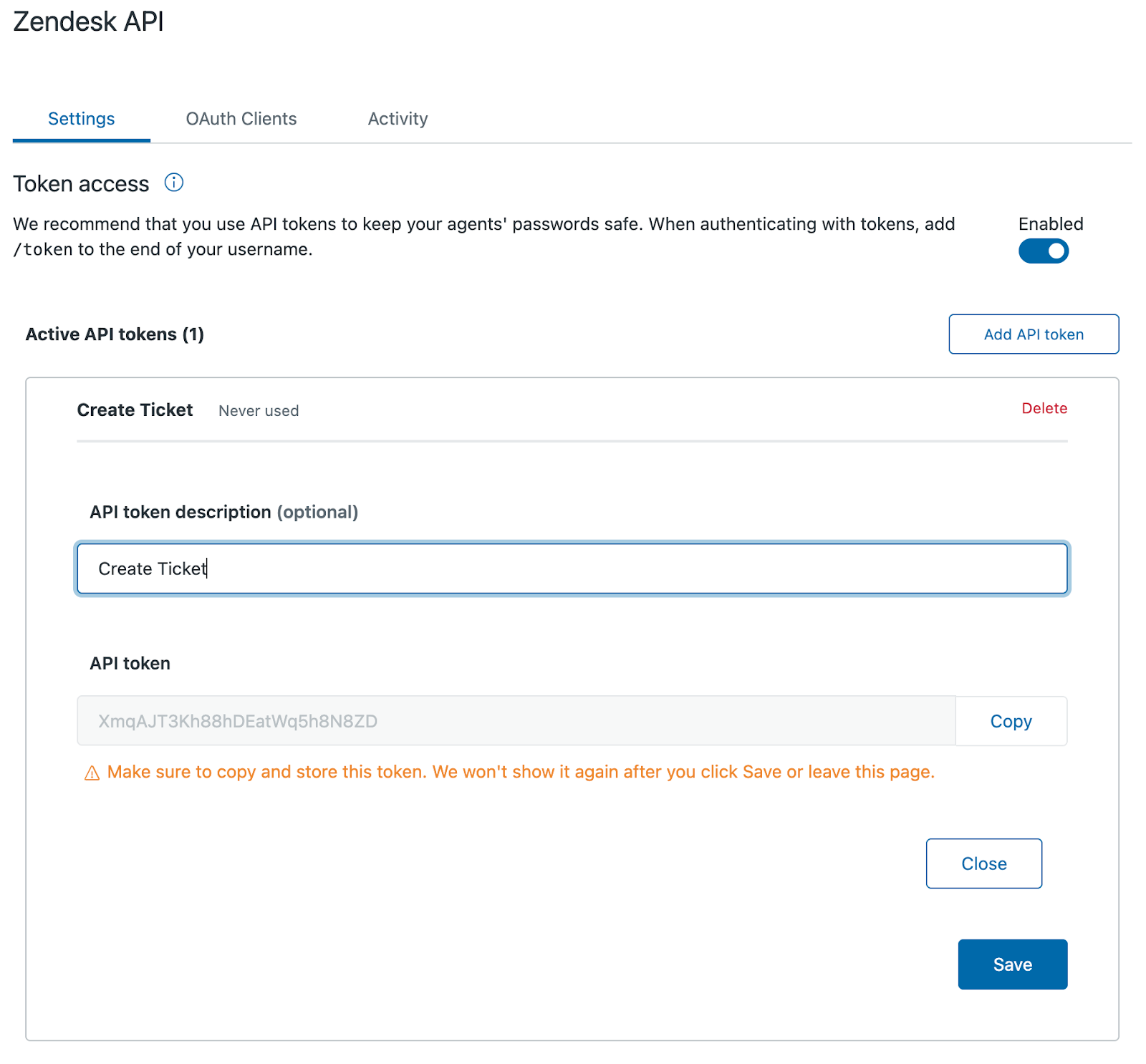Switch to the OAuth Clients tab
The height and width of the screenshot is (1064, 1146).
pos(241,119)
